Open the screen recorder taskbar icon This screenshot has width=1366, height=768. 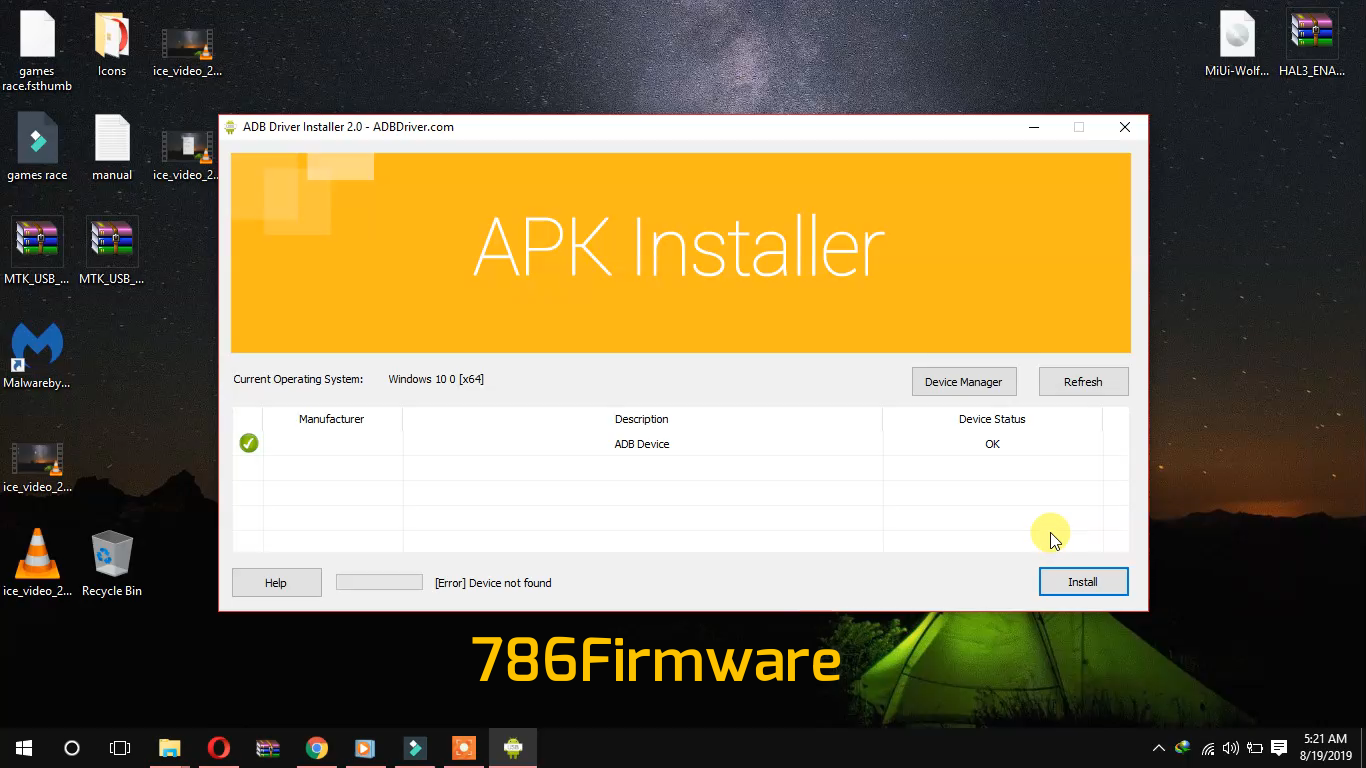pyautogui.click(x=463, y=747)
